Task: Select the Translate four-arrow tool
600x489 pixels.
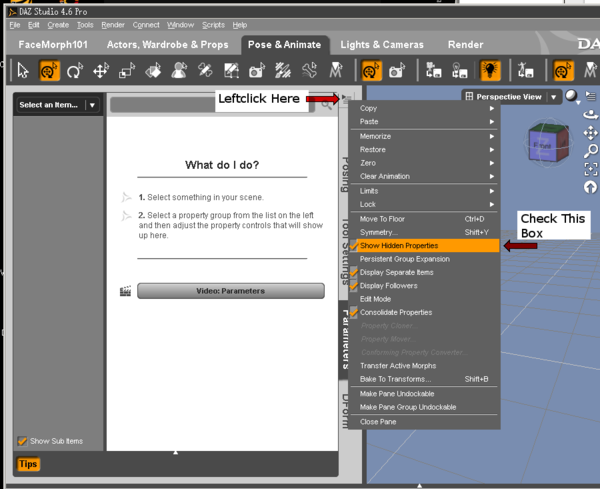Action: click(101, 71)
